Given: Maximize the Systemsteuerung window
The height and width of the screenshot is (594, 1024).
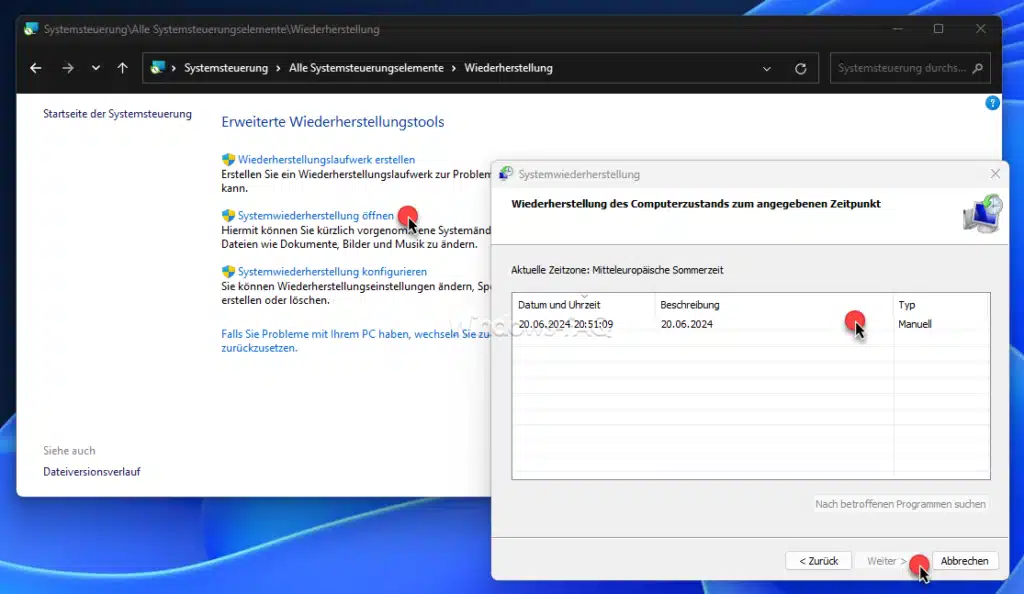Looking at the screenshot, I should pyautogui.click(x=938, y=29).
